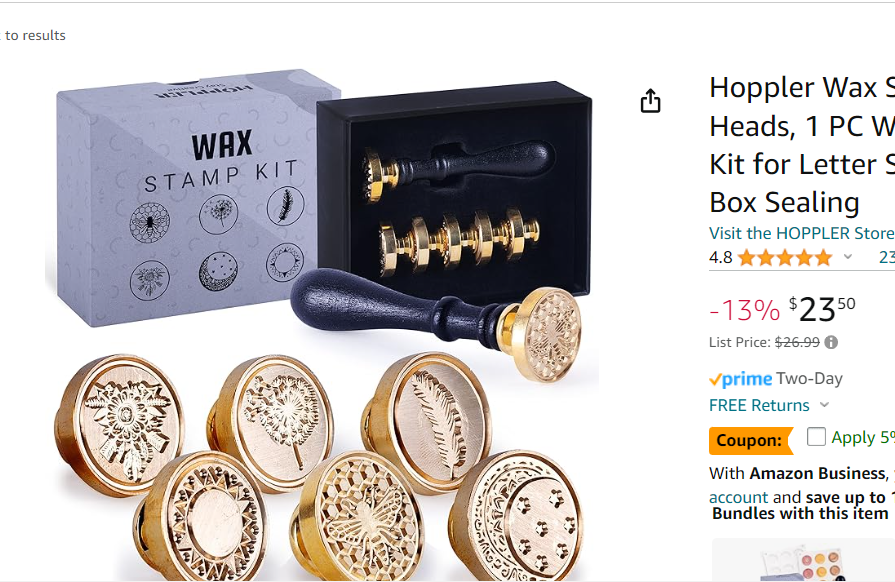895x582 pixels.
Task: Open the FREE Returns link
Action: point(759,405)
